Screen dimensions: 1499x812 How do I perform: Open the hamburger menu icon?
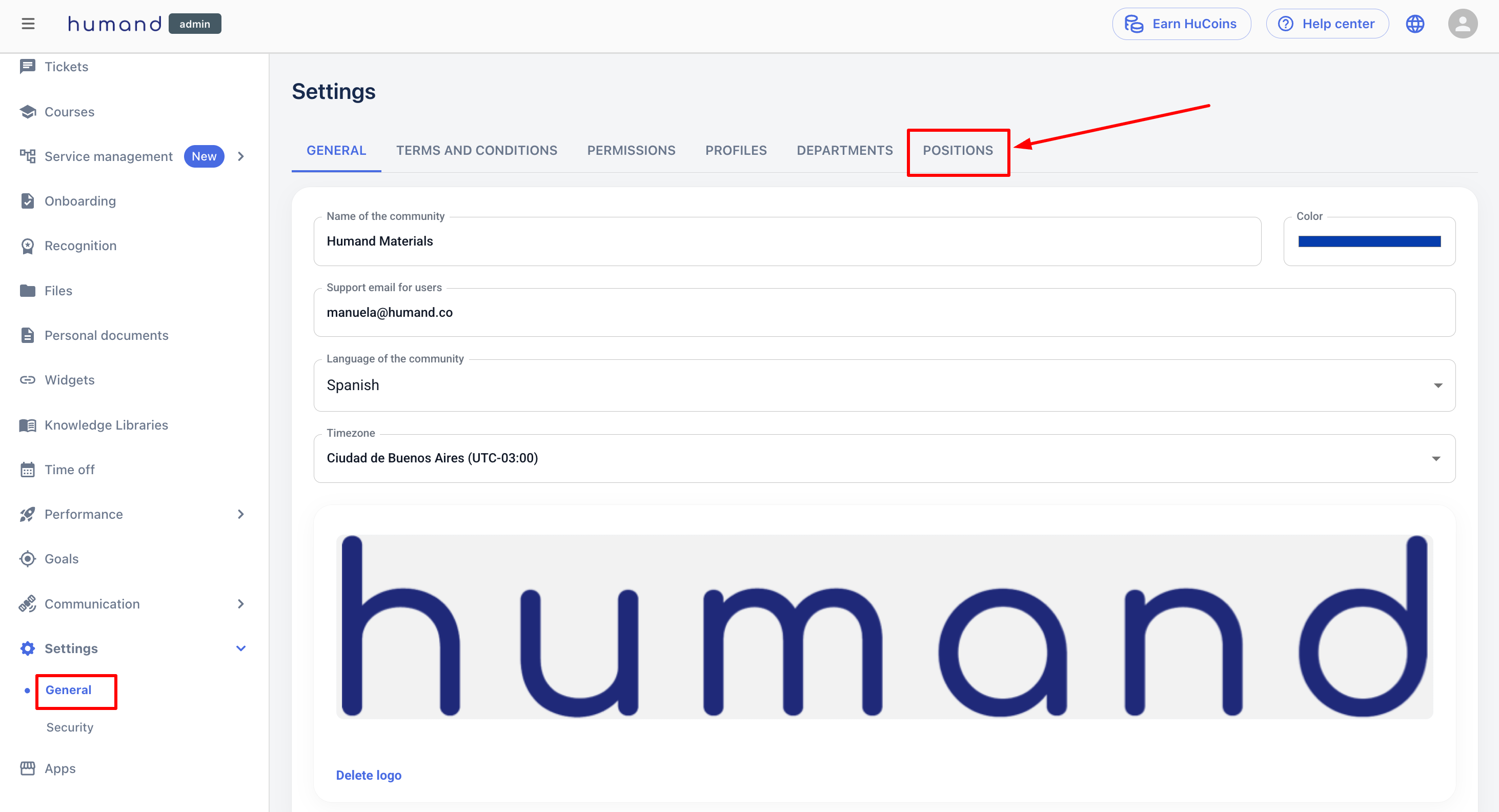28,24
